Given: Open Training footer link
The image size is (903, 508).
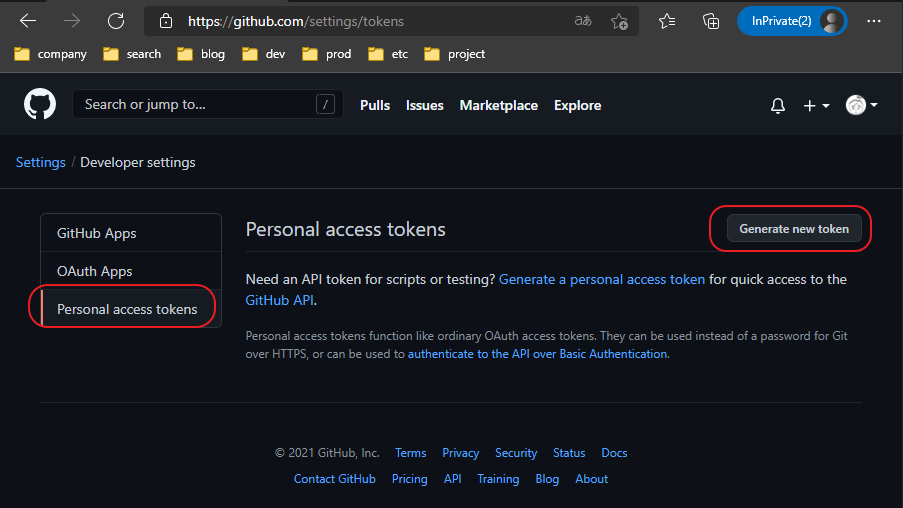Looking at the screenshot, I should point(498,479).
